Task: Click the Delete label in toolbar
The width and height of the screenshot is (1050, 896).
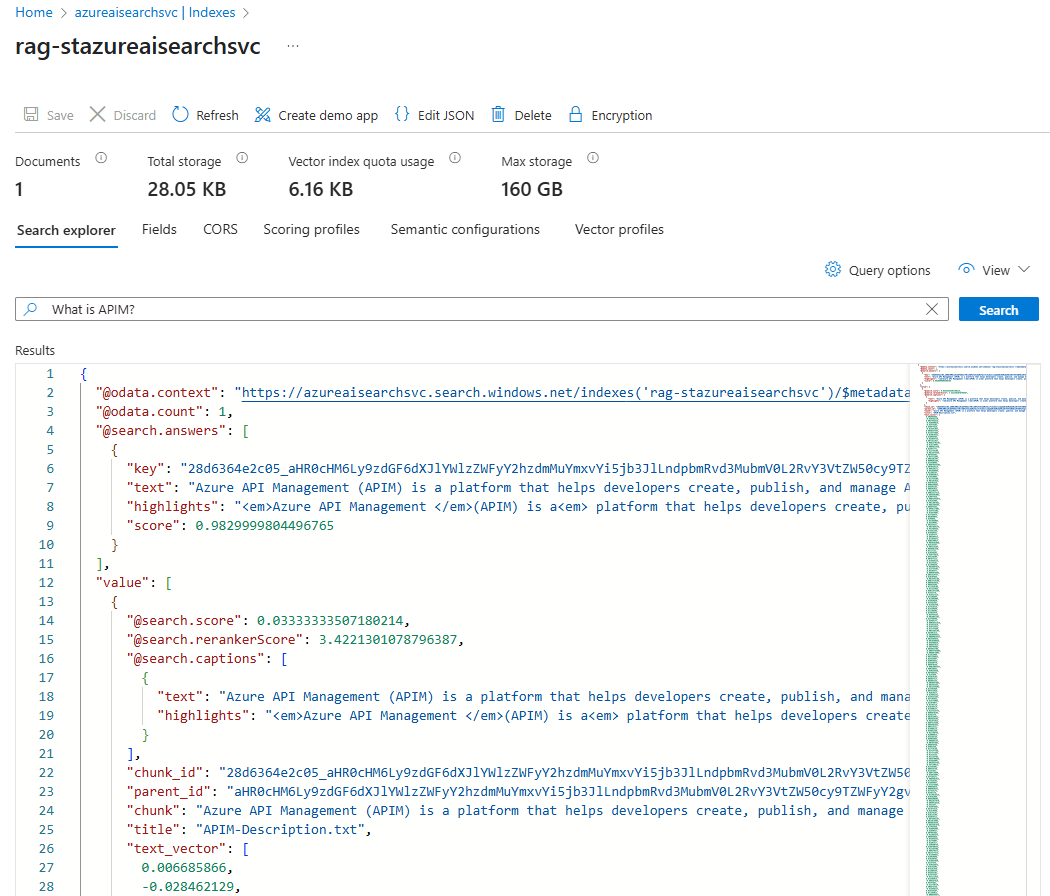Action: tap(533, 115)
